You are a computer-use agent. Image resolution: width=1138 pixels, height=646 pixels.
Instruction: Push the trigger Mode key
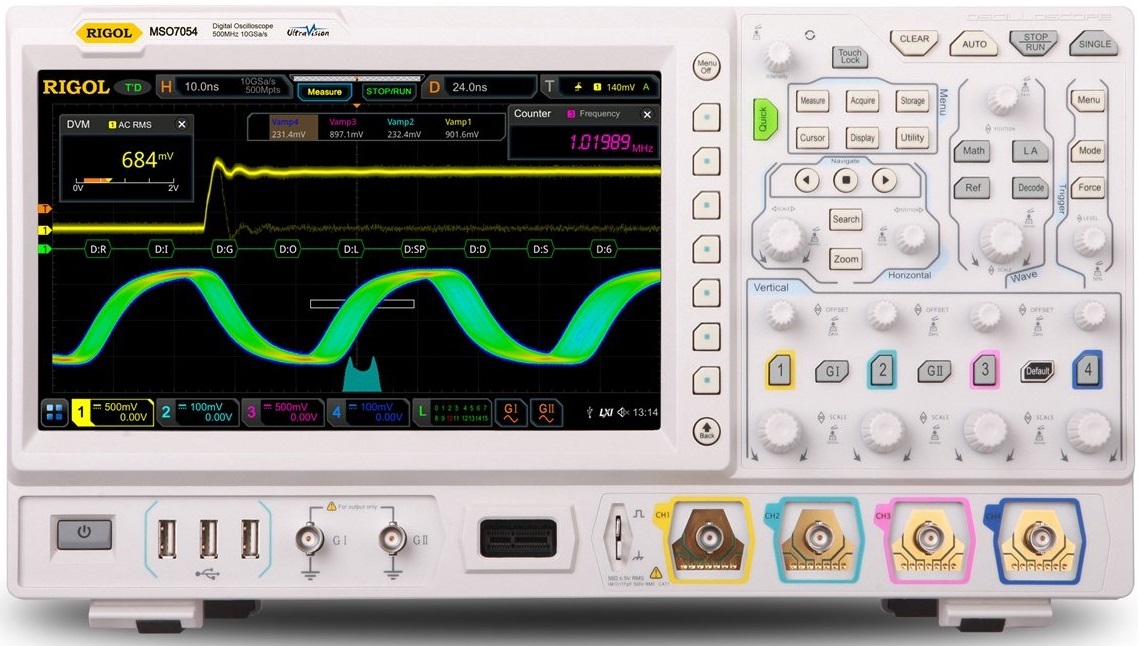pyautogui.click(x=1089, y=151)
